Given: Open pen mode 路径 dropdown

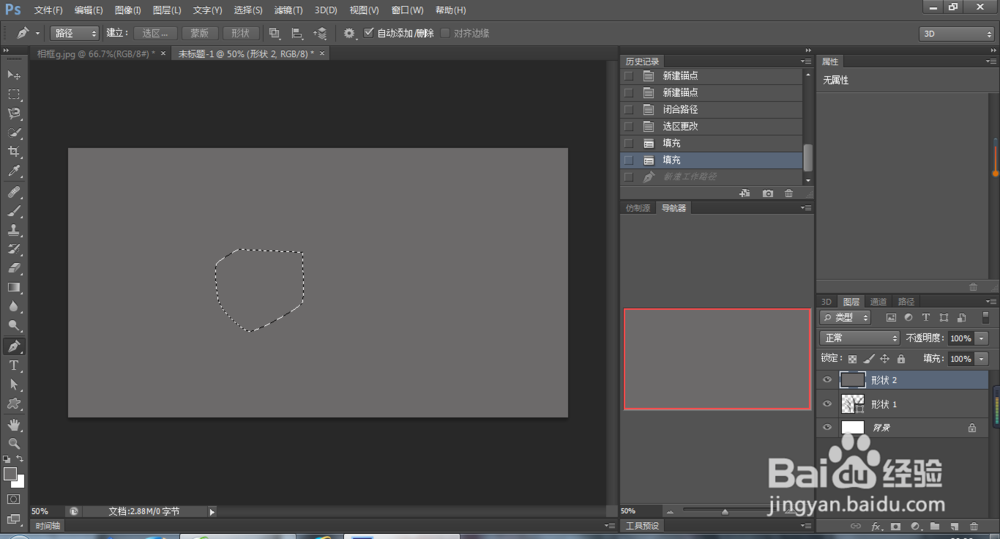Looking at the screenshot, I should 75,33.
